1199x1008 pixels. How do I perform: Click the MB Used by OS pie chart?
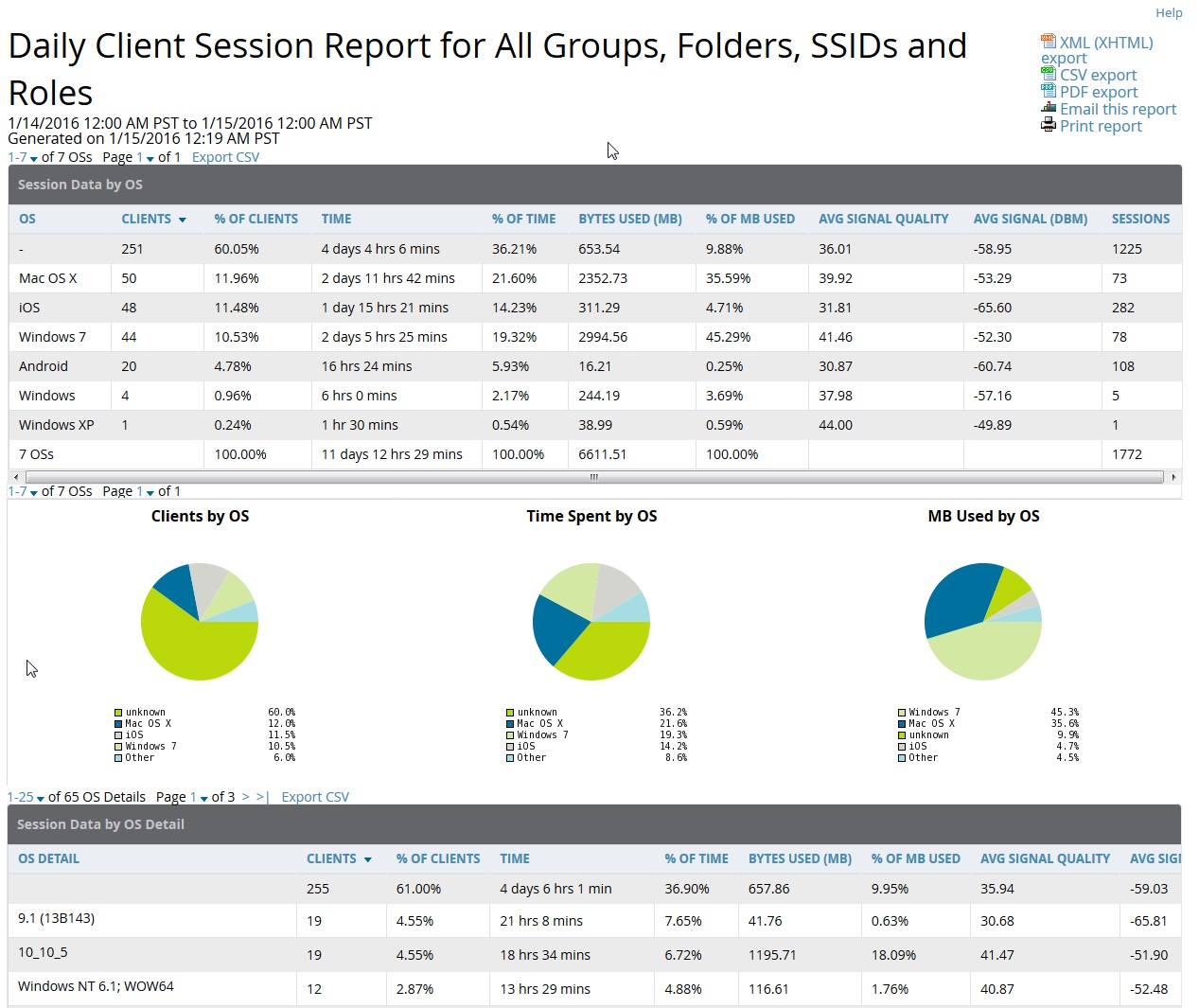pyautogui.click(x=983, y=622)
